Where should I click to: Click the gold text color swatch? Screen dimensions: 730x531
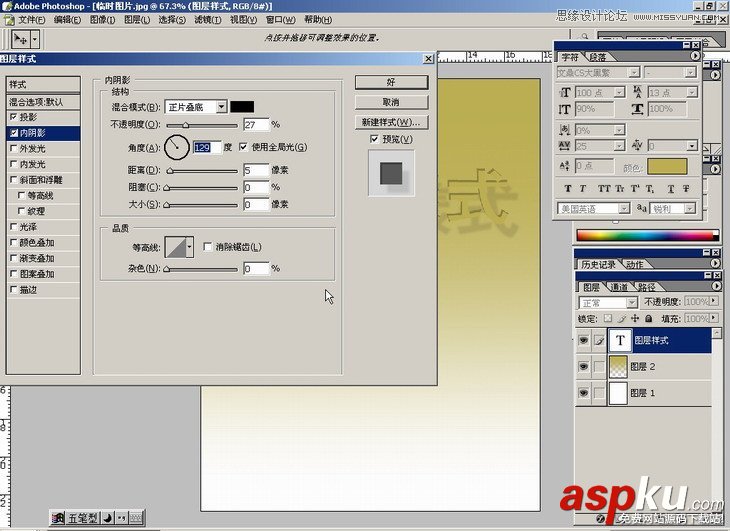(667, 167)
